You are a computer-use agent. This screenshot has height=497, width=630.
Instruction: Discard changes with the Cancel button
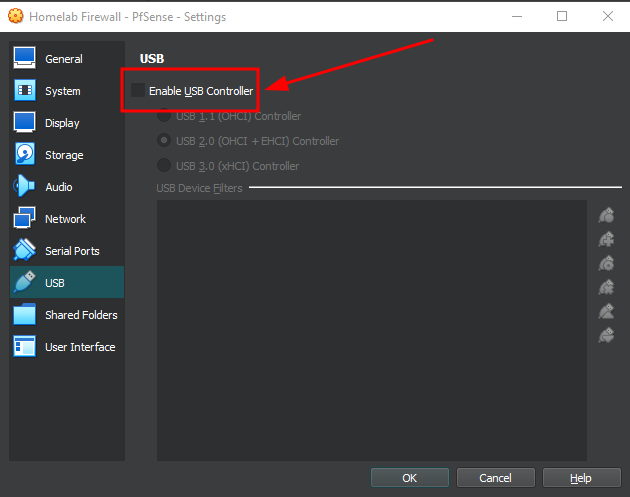click(x=495, y=478)
